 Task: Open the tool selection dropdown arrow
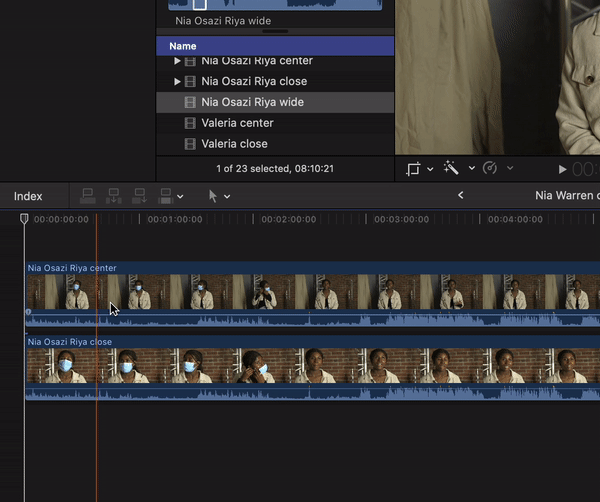pyautogui.click(x=227, y=197)
